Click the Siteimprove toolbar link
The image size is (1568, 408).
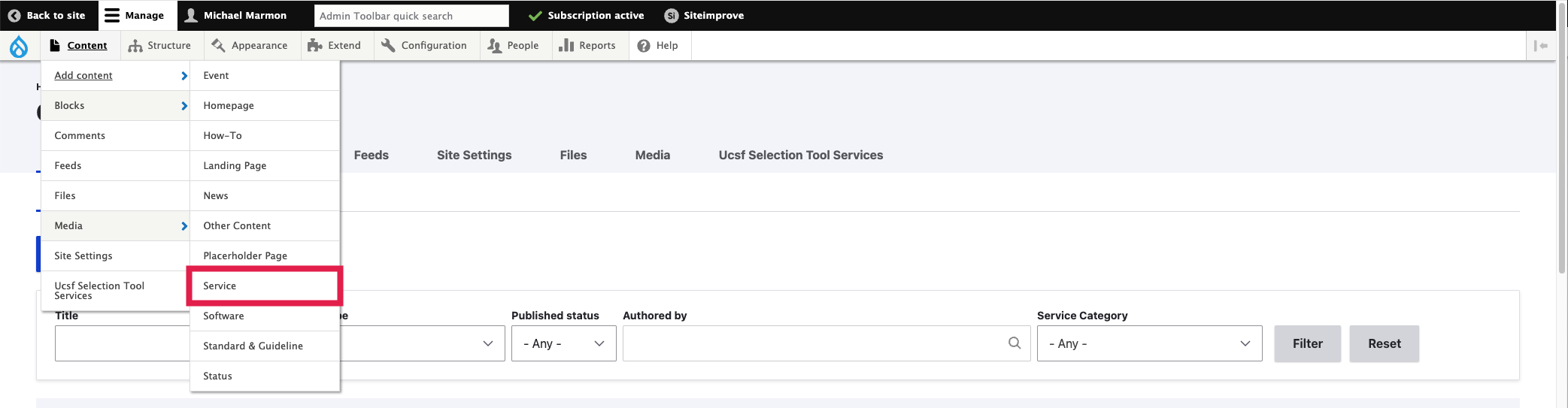705,15
